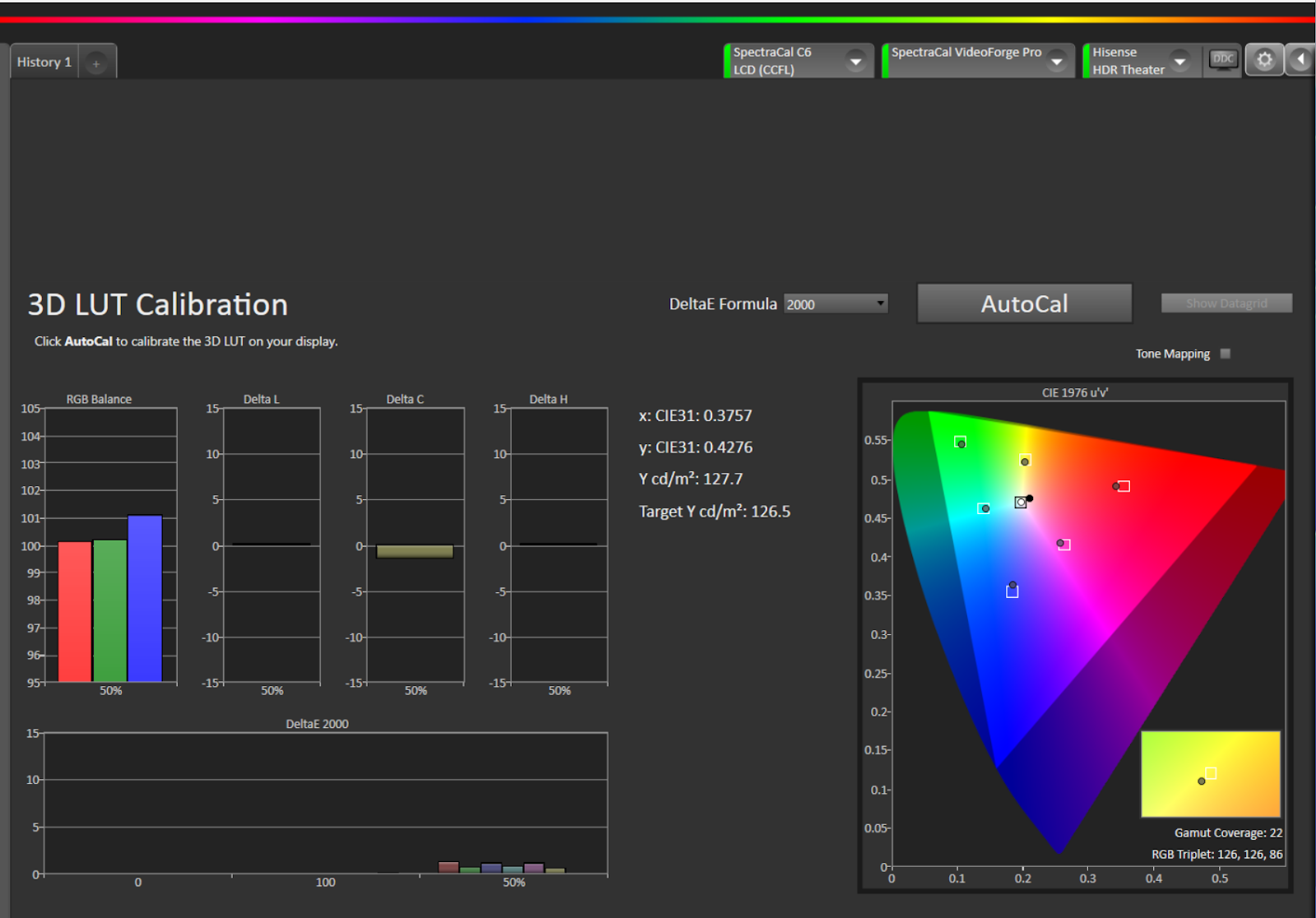The image size is (1316, 918).
Task: Click the DeltaE 2000 chart title
Action: click(x=317, y=724)
